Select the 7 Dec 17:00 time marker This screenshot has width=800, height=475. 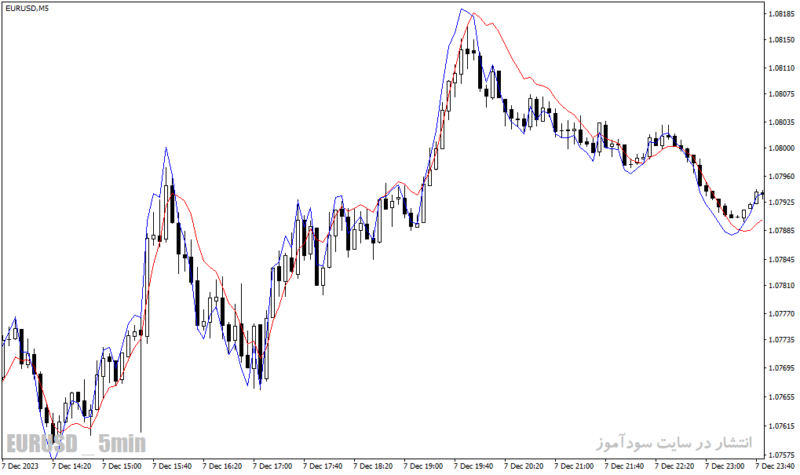pos(272,466)
